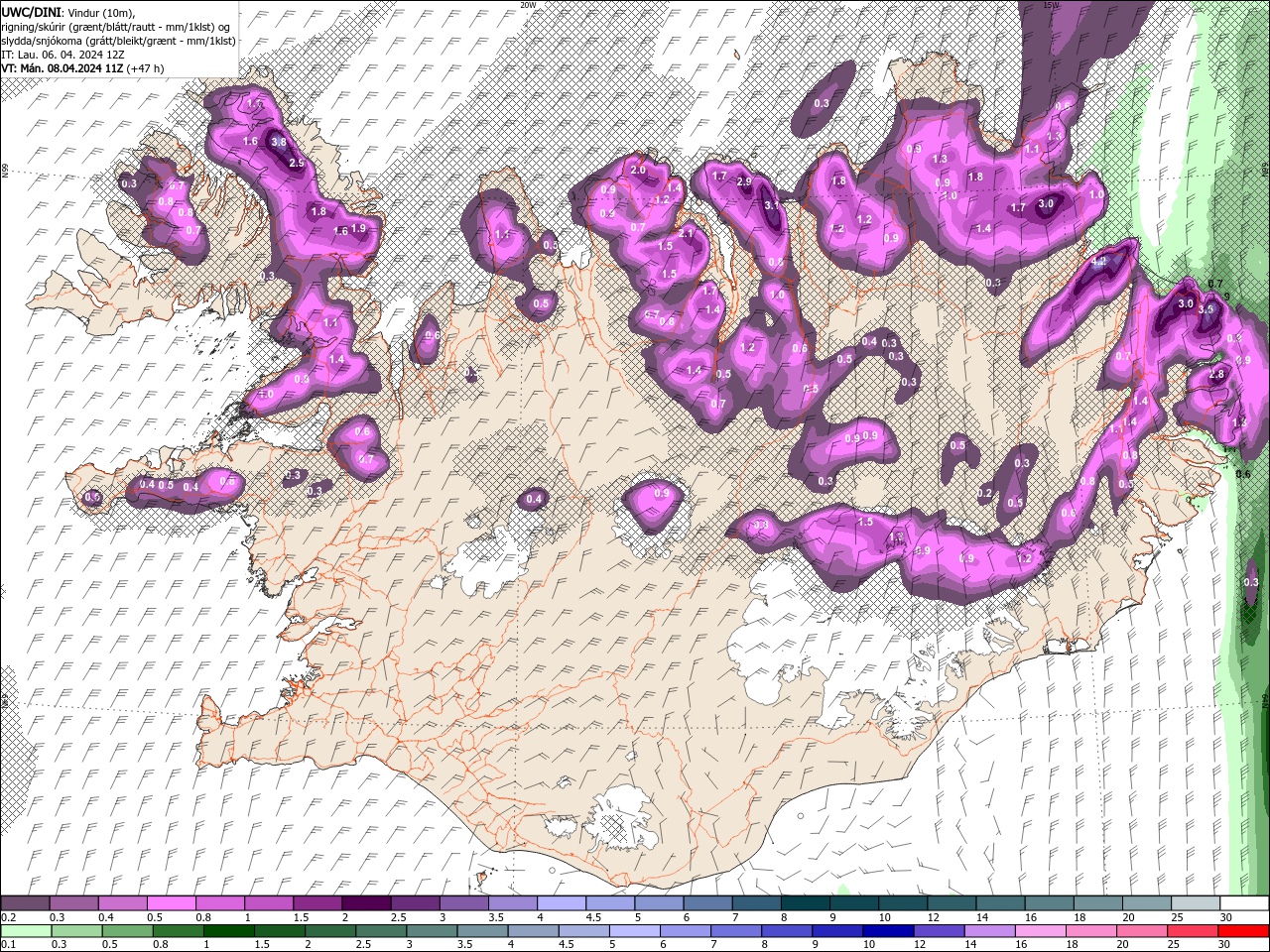
Task: Click the '(+47 h)' forecast offset text
Action: point(145,68)
